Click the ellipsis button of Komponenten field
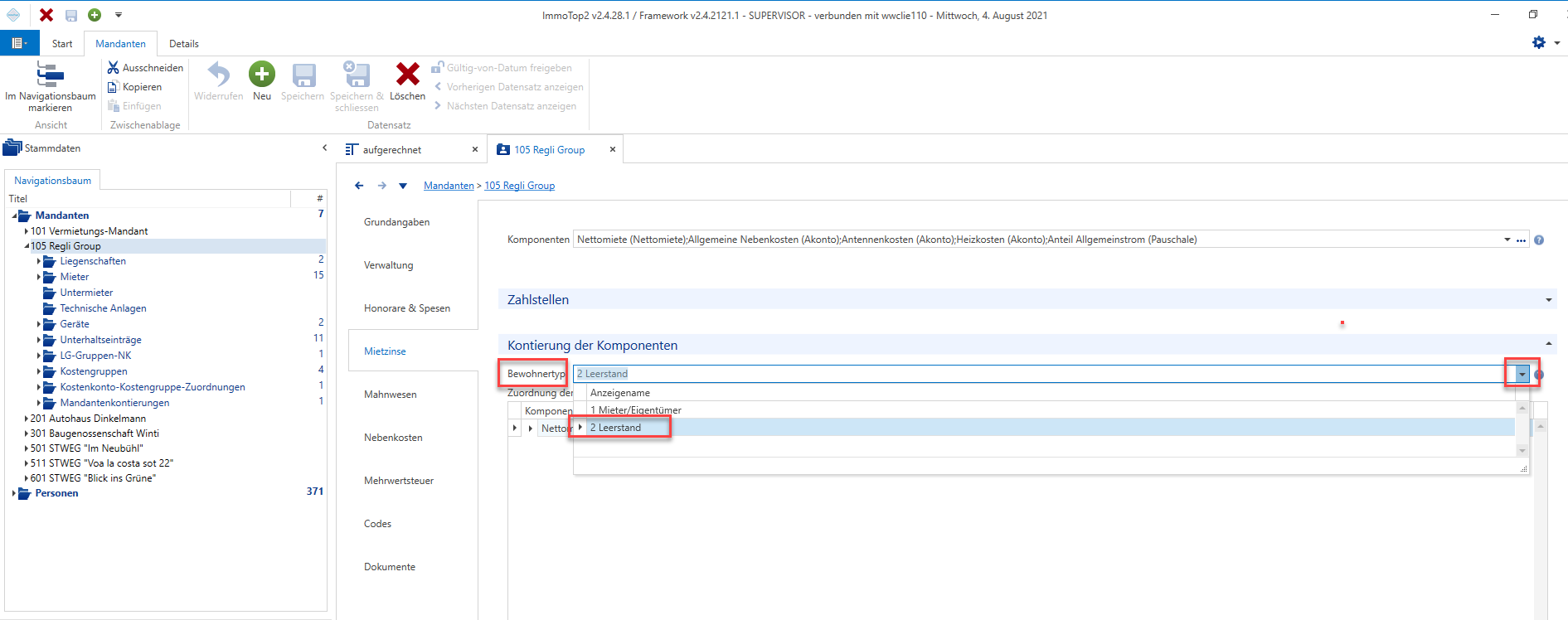The width and height of the screenshot is (1568, 620). (x=1521, y=240)
